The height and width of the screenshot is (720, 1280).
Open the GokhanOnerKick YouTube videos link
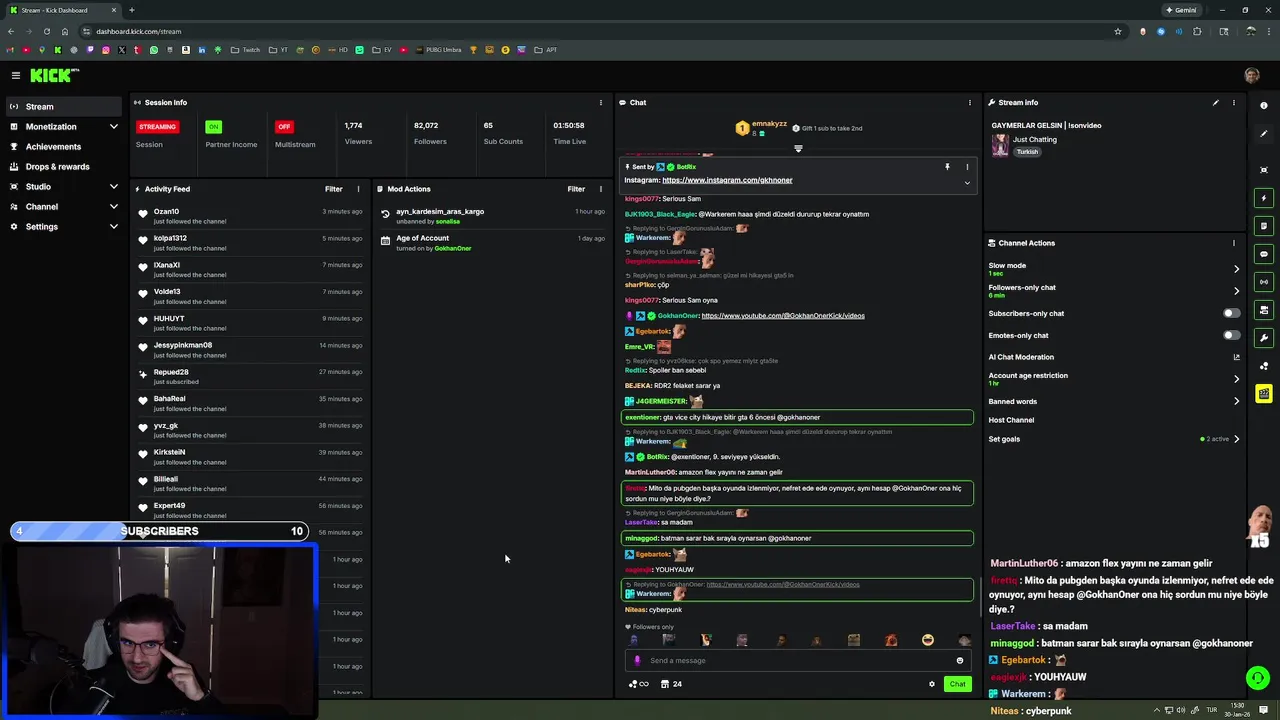pyautogui.click(x=783, y=316)
